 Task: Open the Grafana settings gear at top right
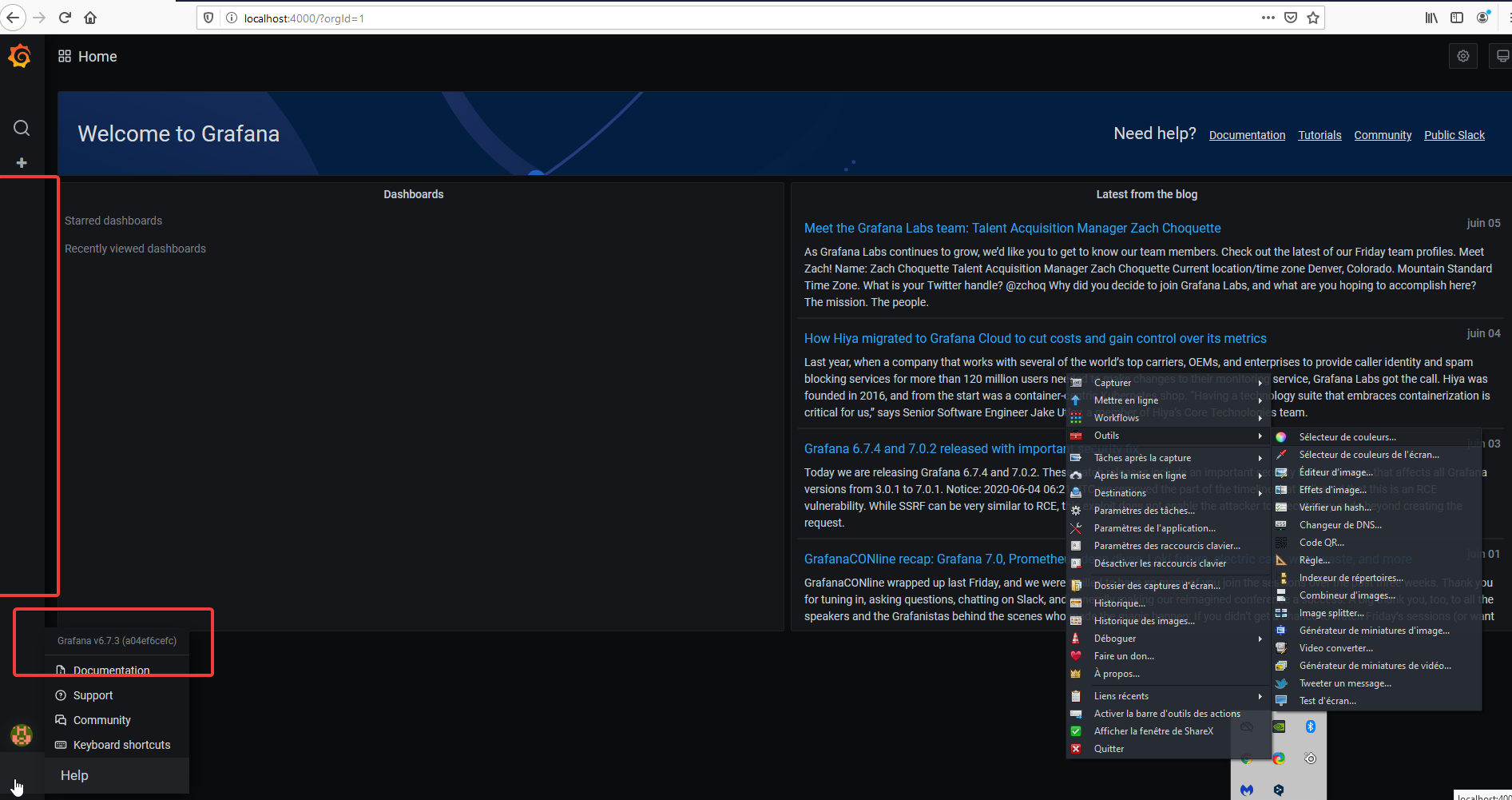(1463, 56)
